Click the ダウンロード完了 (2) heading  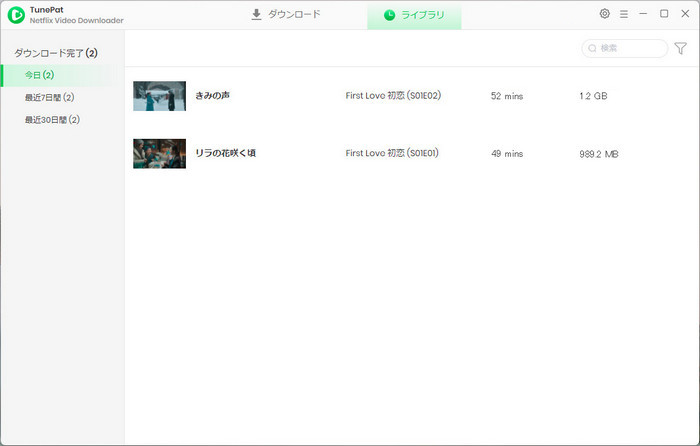pyautogui.click(x=56, y=53)
